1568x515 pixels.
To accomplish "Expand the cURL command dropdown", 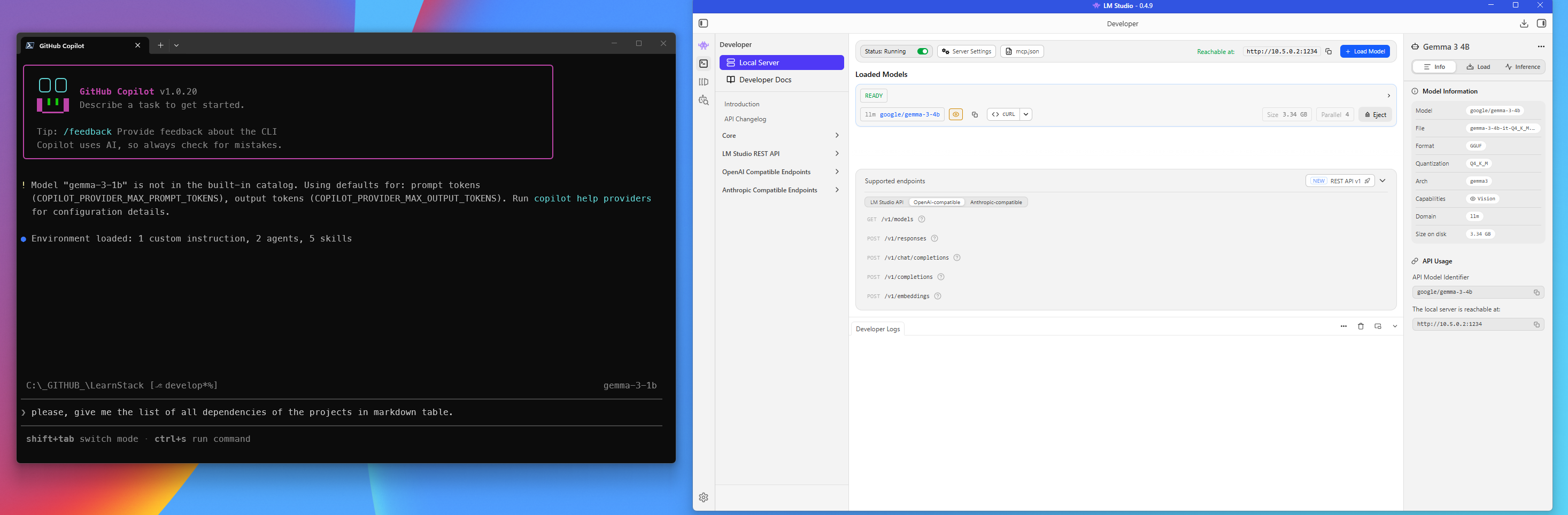I will click(x=1026, y=114).
